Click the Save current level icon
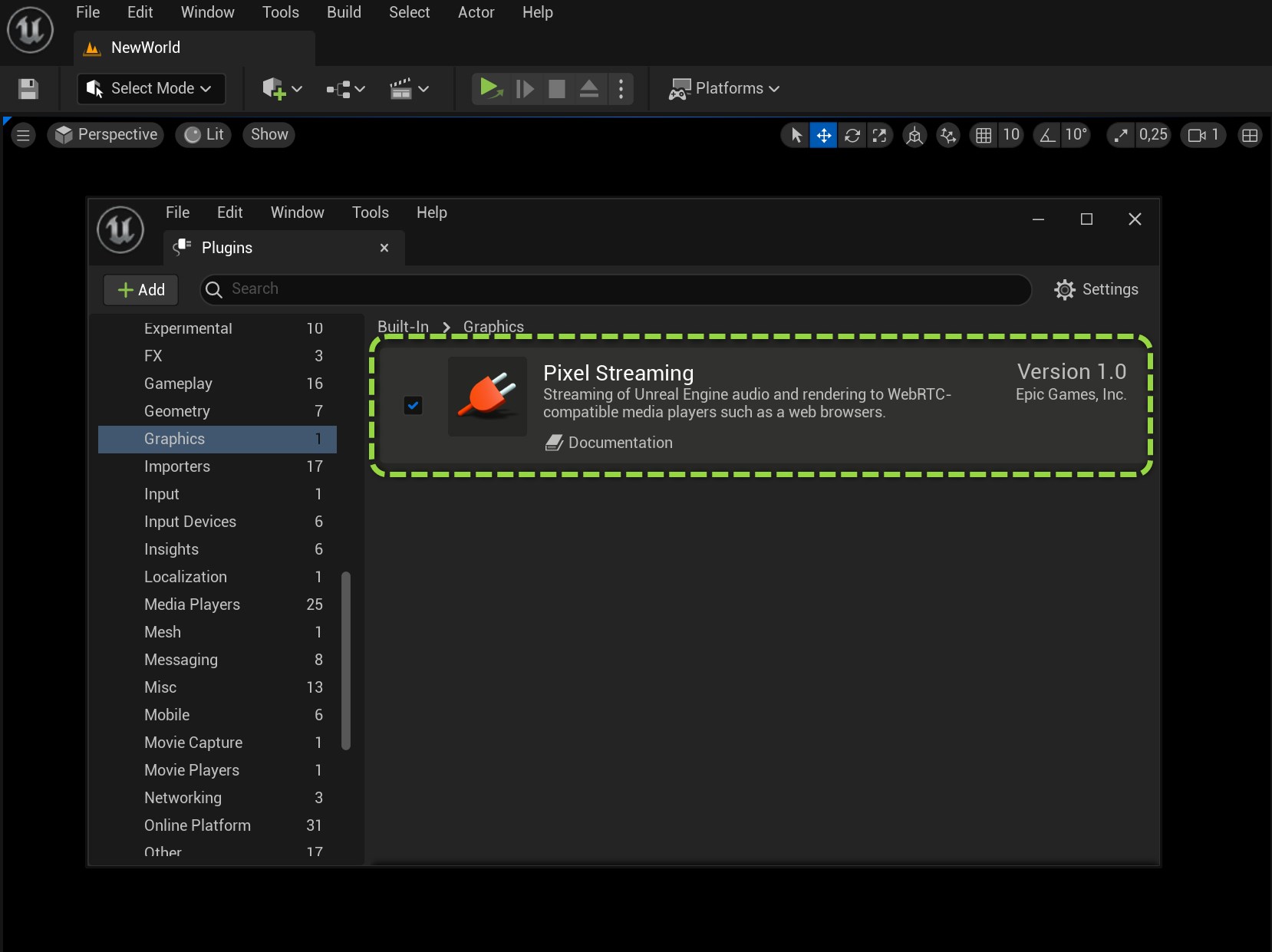Screen dimensions: 1272x952 click(28, 89)
